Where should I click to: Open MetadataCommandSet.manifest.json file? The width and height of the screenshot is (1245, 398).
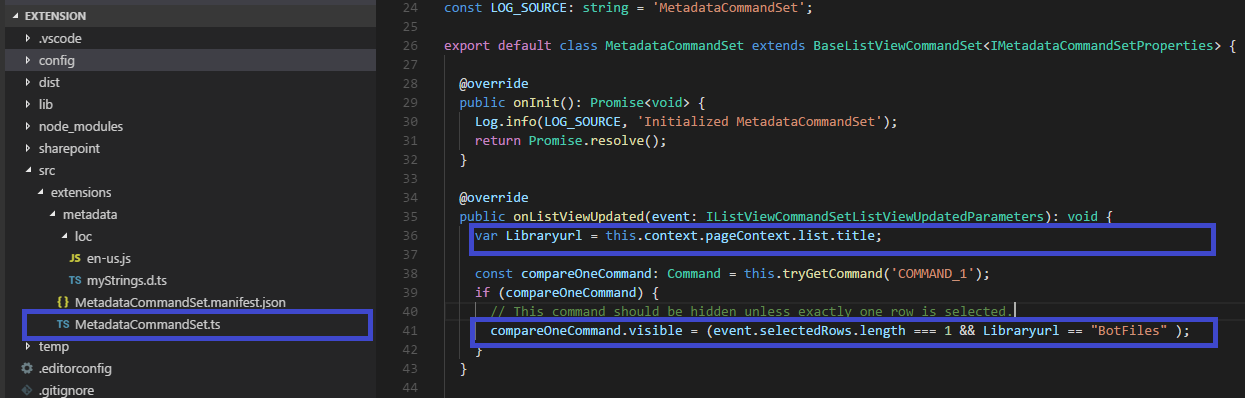[180, 302]
